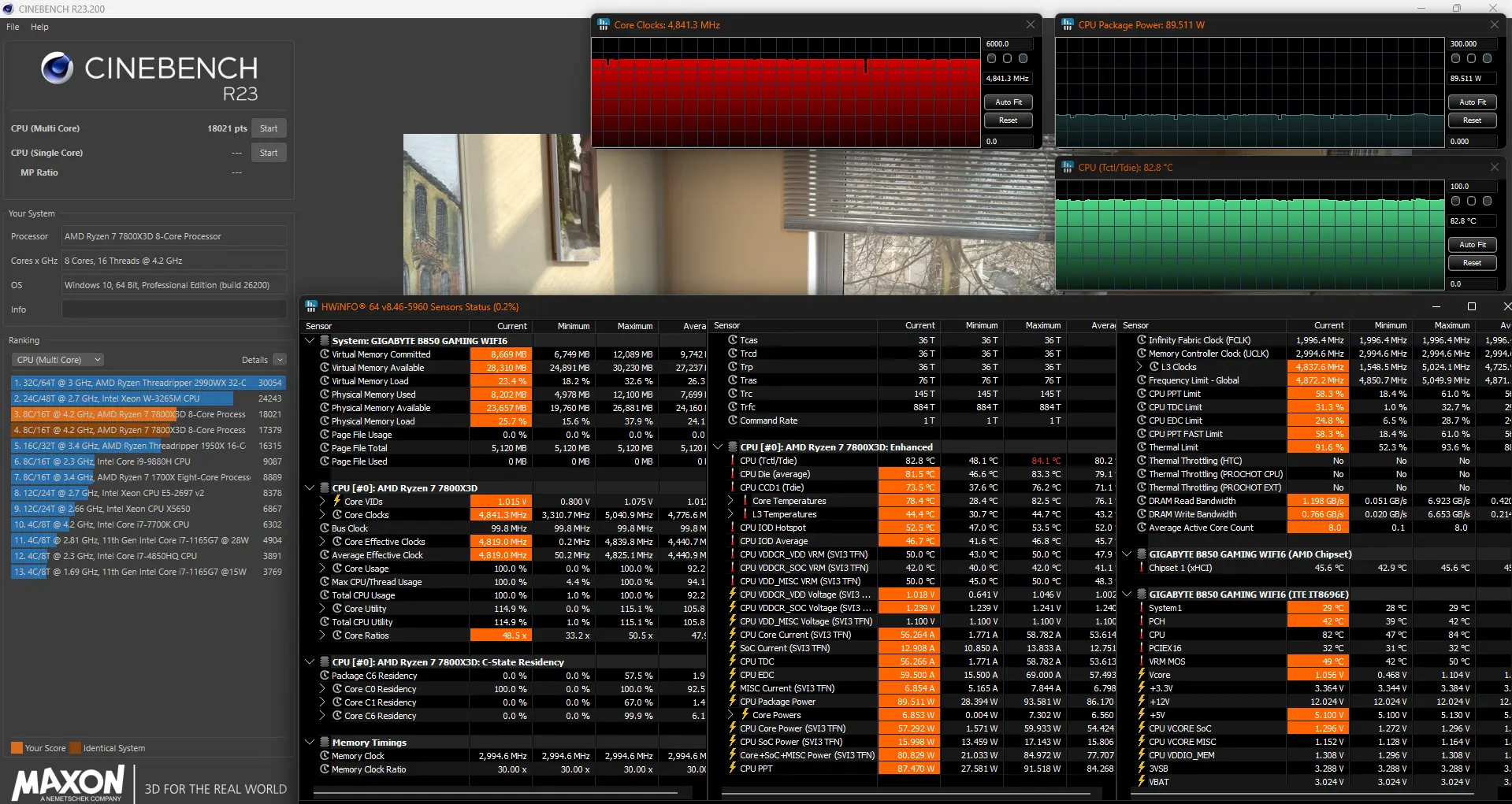This screenshot has height=804, width=1512.
Task: Select ranking row AMD Ryzen Threadripper 2990WX
Action: (x=147, y=383)
